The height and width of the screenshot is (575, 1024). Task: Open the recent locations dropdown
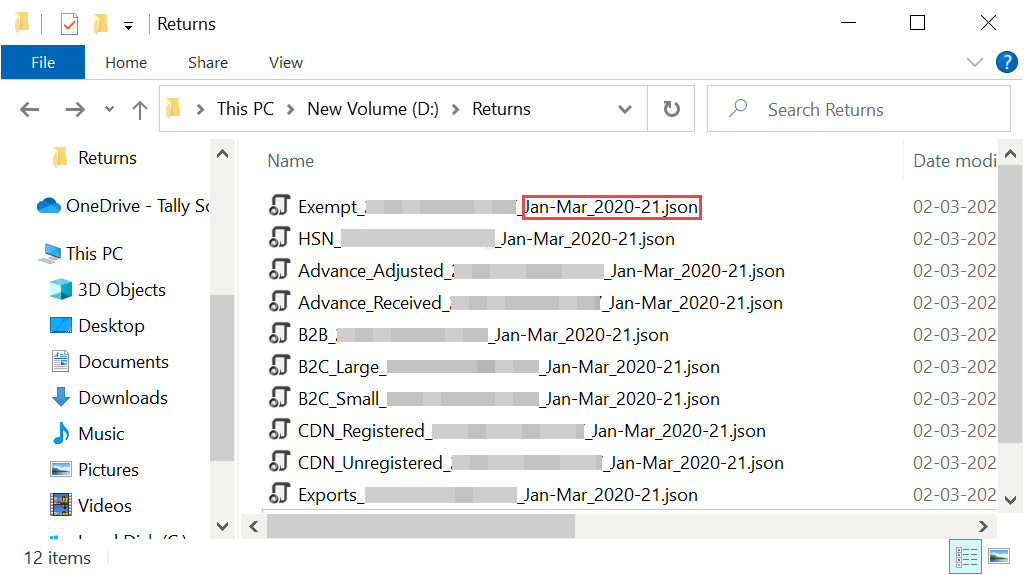pos(109,109)
